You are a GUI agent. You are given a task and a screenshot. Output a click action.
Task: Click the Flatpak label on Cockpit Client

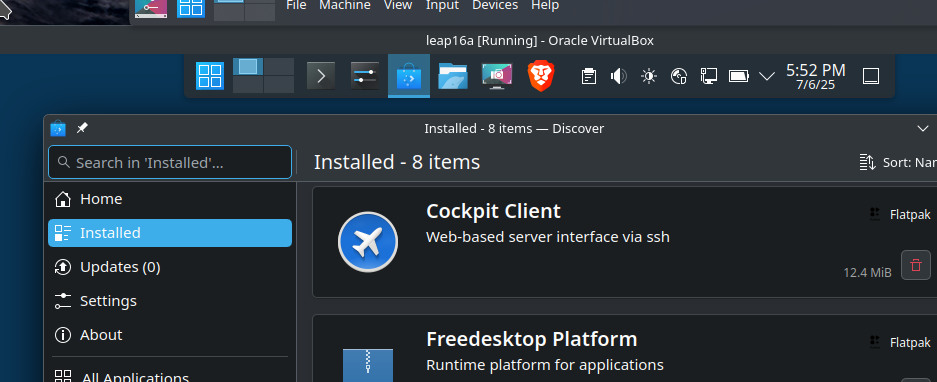coord(910,215)
